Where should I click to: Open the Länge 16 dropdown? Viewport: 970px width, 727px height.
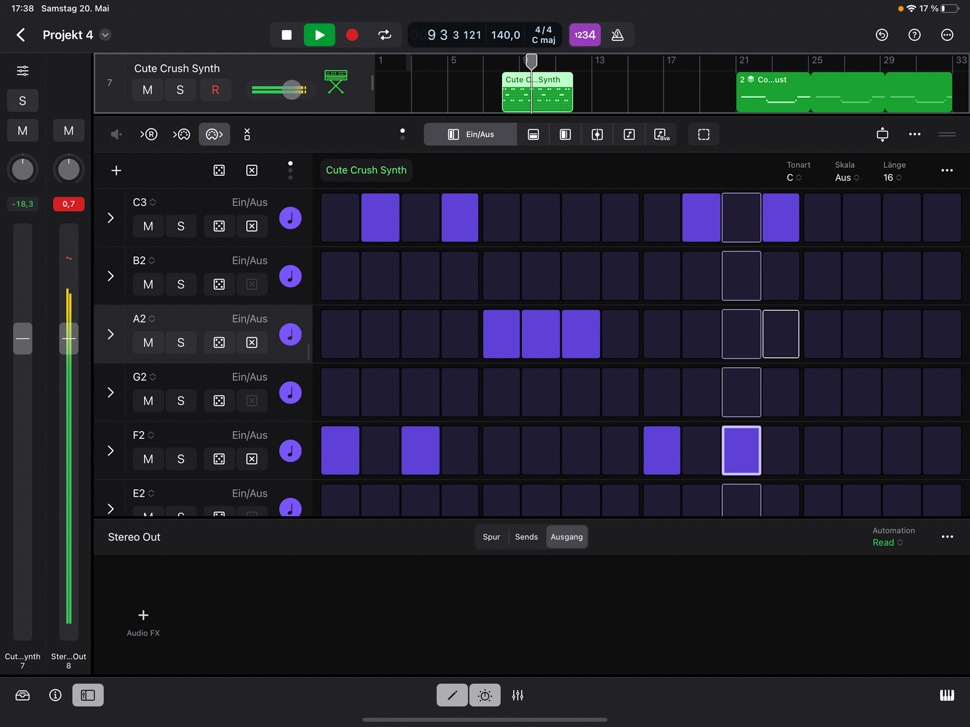pyautogui.click(x=892, y=178)
